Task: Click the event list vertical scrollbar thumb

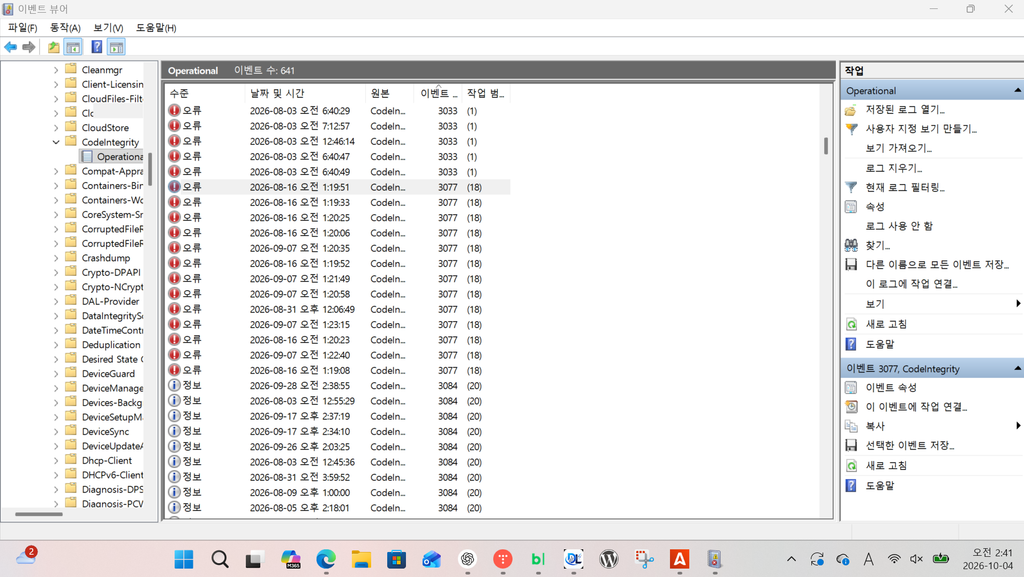Action: [825, 146]
